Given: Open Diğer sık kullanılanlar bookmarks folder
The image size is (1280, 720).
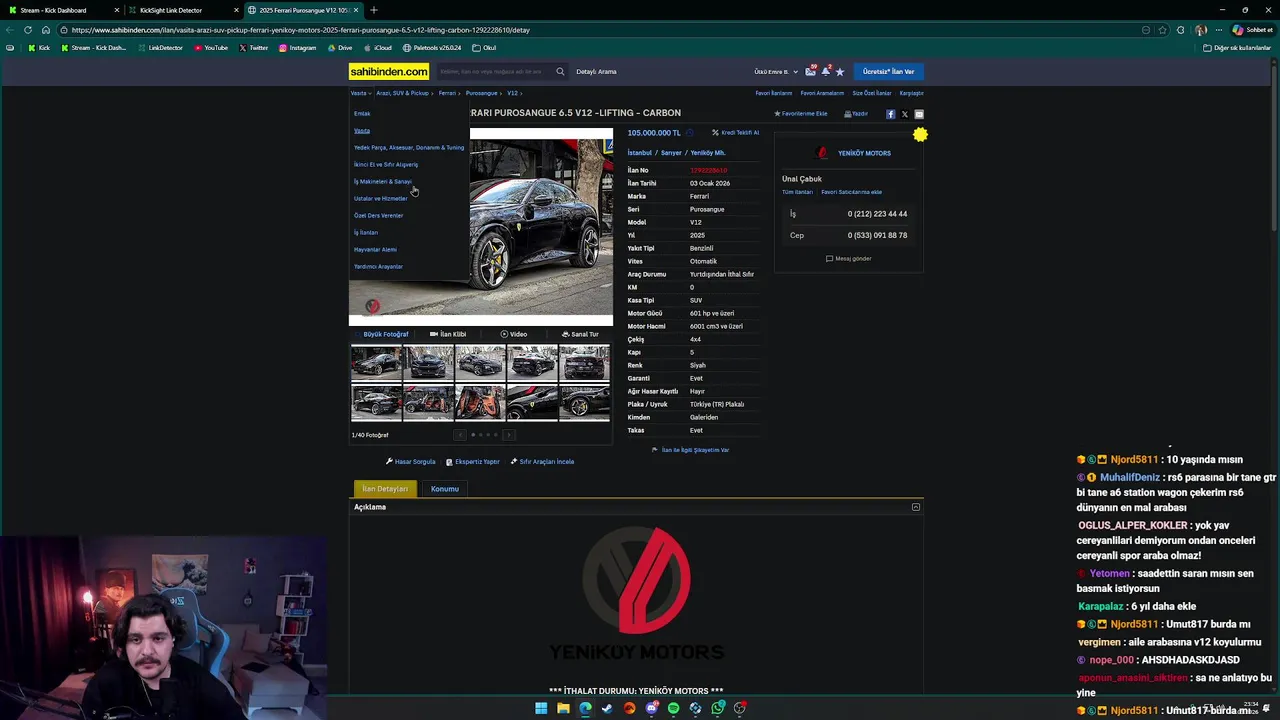Looking at the screenshot, I should coord(1237,47).
